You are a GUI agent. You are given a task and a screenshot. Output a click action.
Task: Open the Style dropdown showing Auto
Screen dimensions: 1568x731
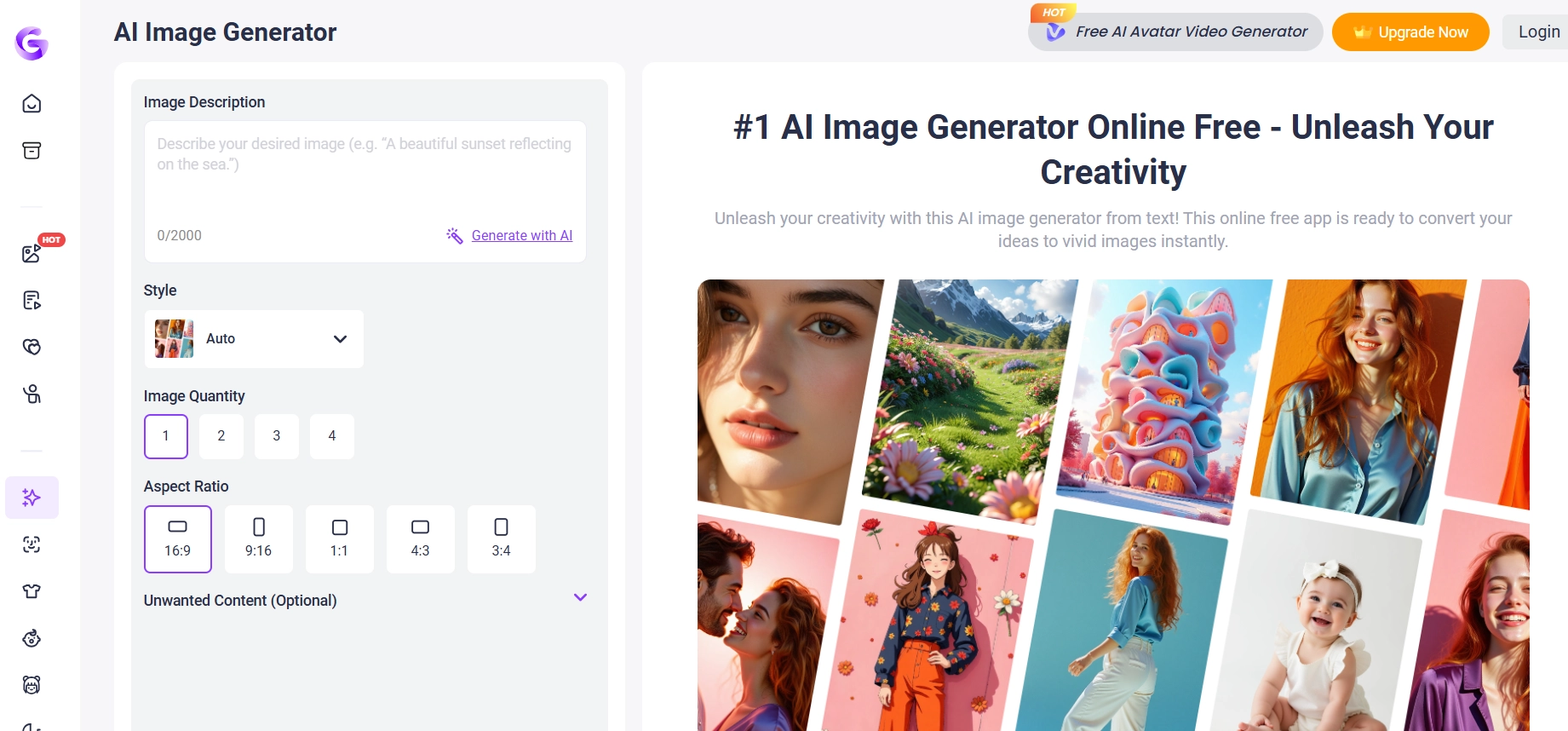[x=254, y=339]
